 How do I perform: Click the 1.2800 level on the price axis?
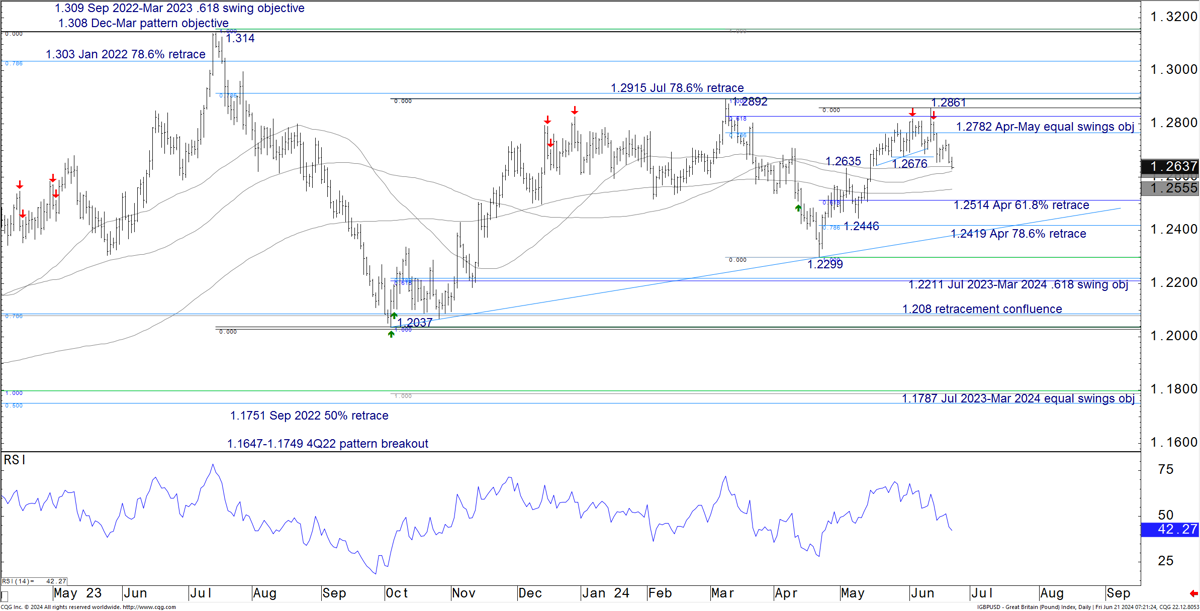click(1172, 123)
